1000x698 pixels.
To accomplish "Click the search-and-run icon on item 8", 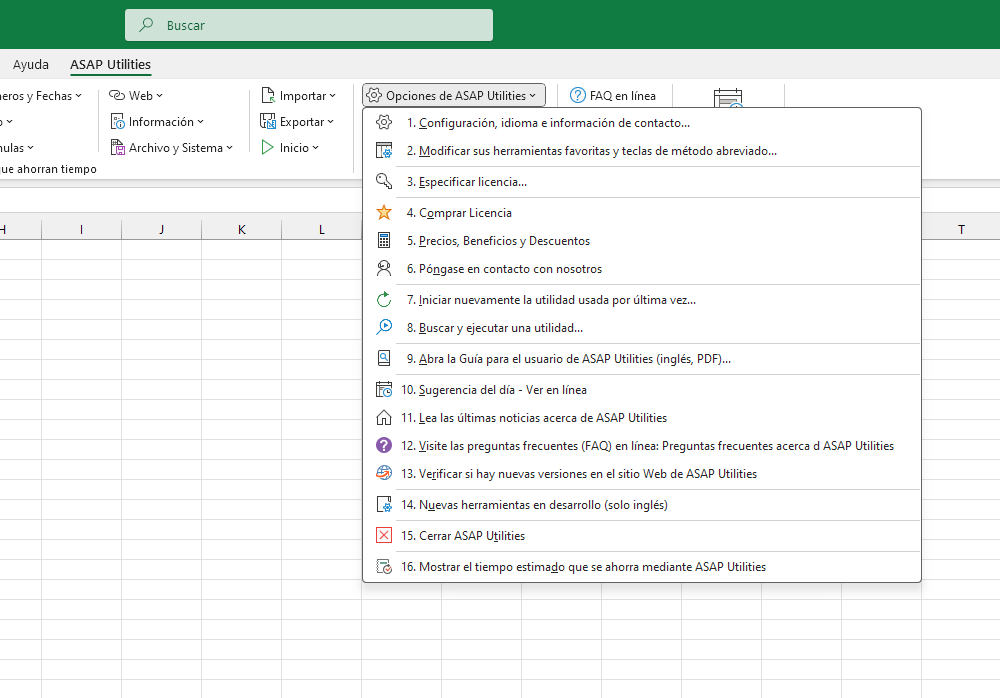I will pos(384,328).
